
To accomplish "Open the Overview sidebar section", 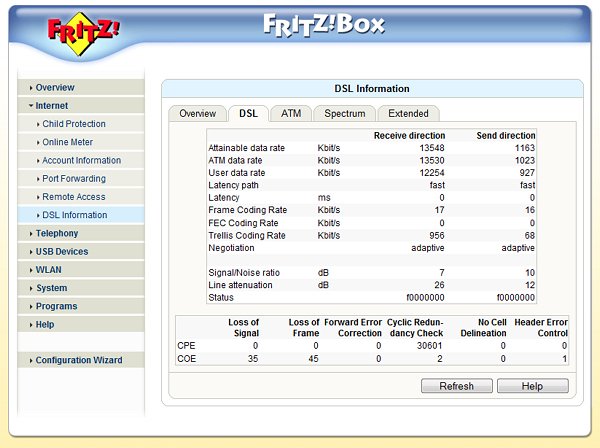I will (55, 88).
